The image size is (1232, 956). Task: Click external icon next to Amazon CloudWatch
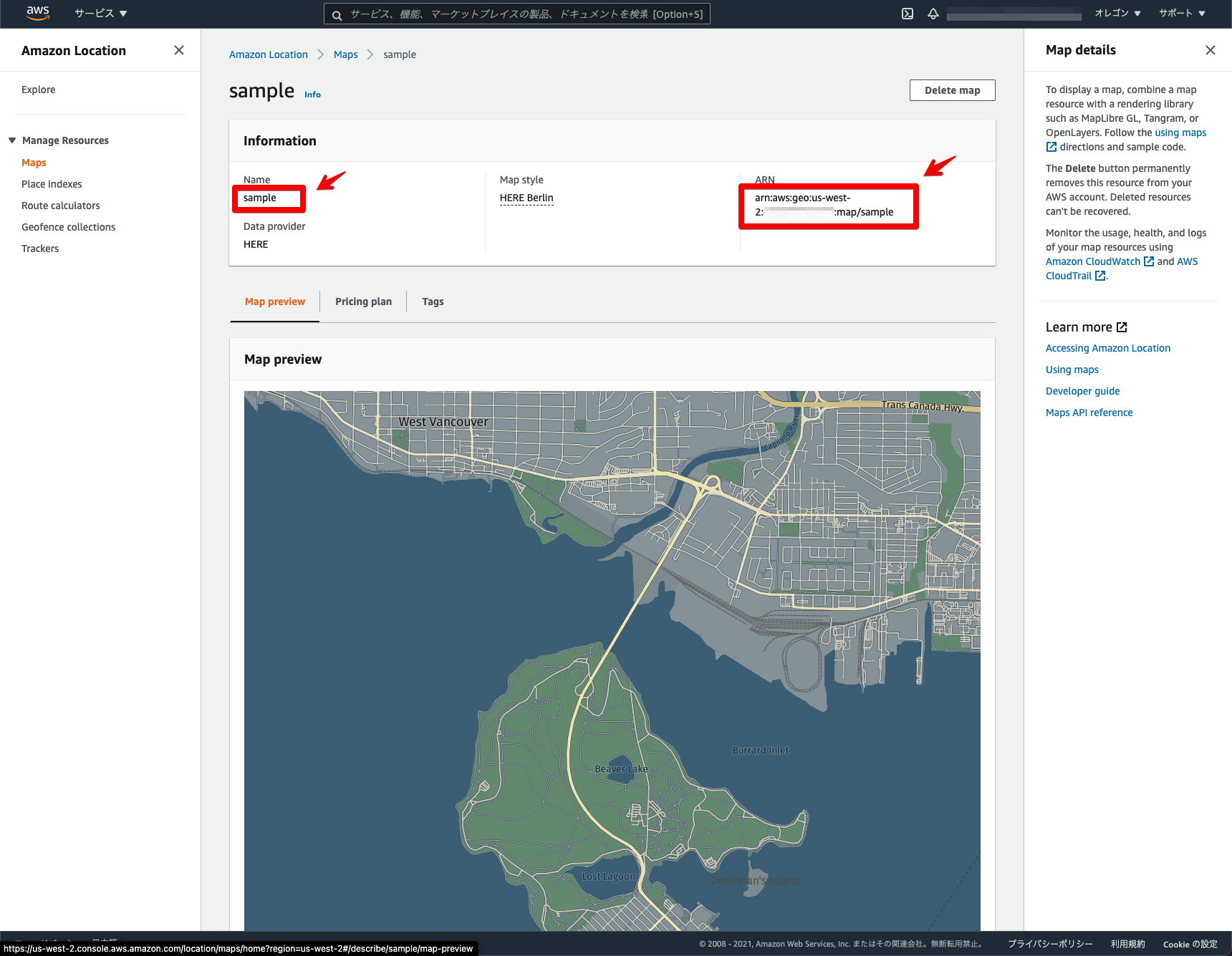[1149, 261]
